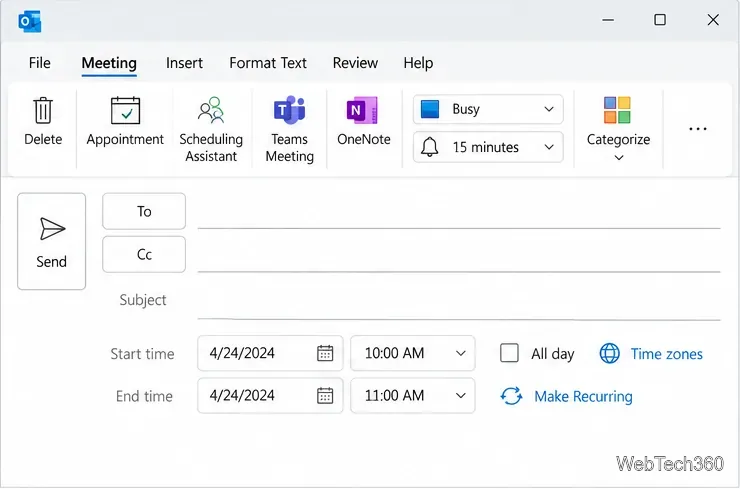Click the Outlook logo in title bar
The height and width of the screenshot is (489, 740).
click(x=30, y=22)
